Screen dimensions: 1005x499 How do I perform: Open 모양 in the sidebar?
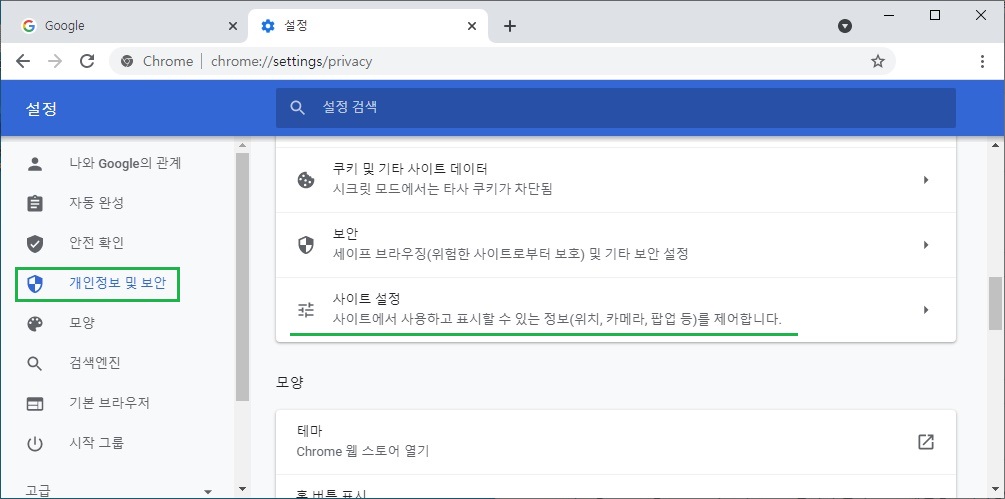[x=81, y=323]
